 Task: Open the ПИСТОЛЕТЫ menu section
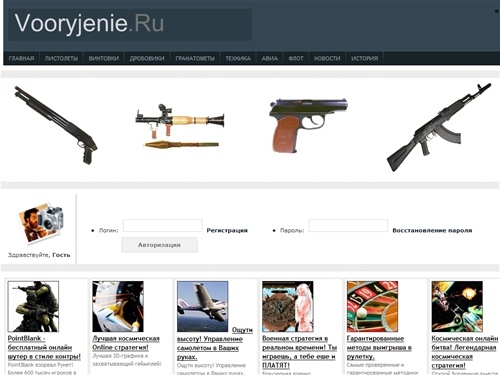coord(61,58)
